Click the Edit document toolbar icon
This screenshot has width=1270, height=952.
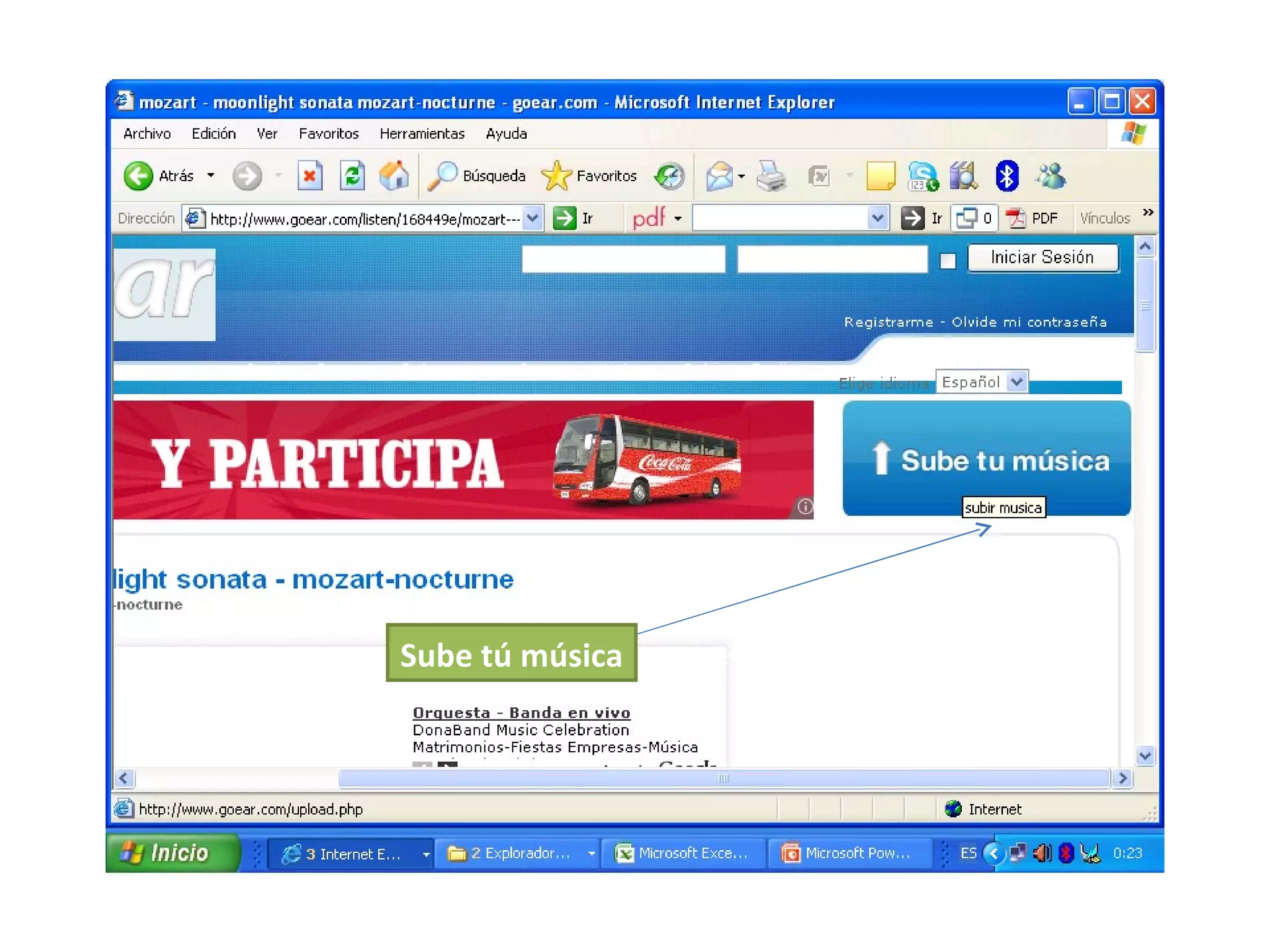pos(819,176)
